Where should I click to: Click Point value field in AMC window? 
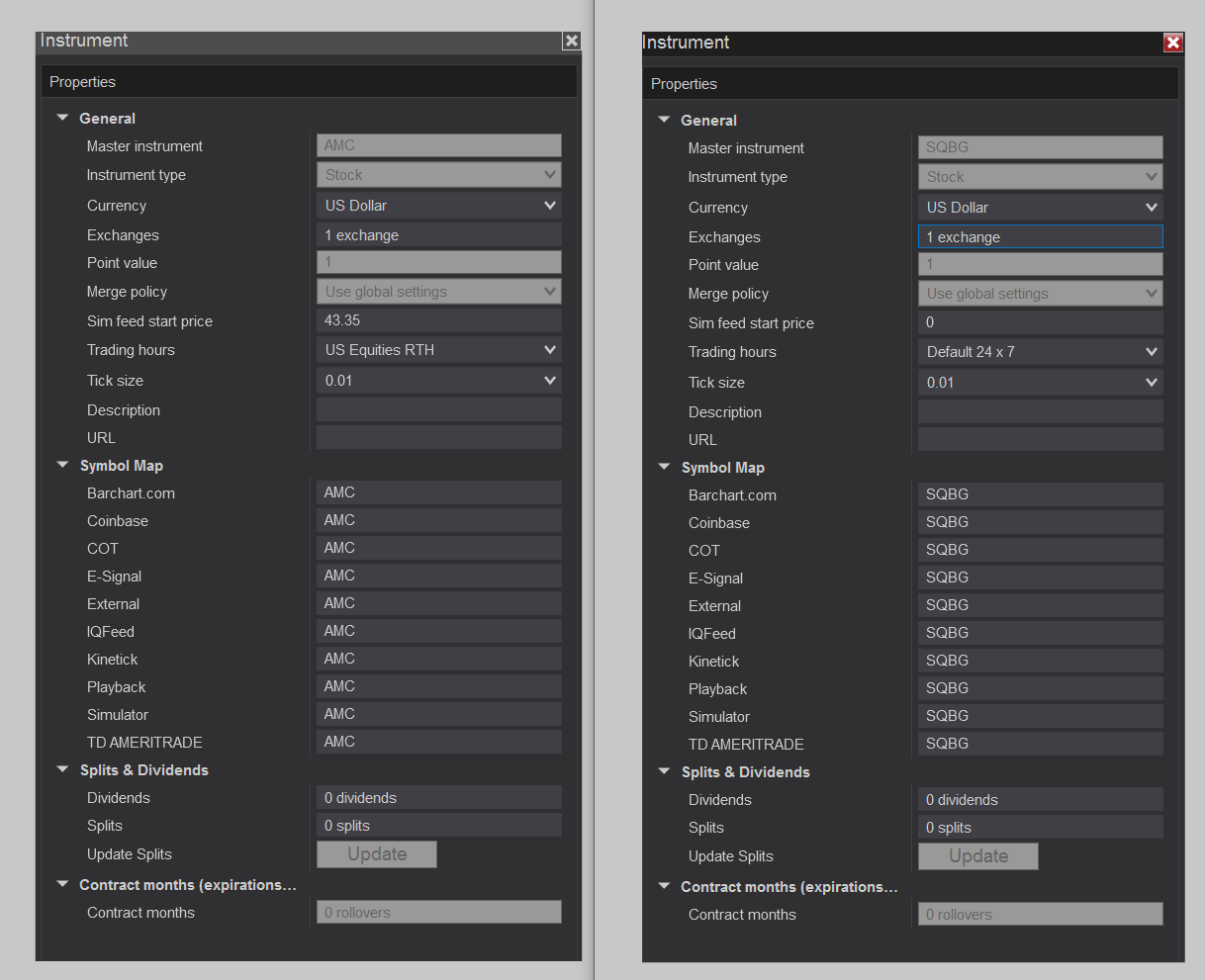439,262
